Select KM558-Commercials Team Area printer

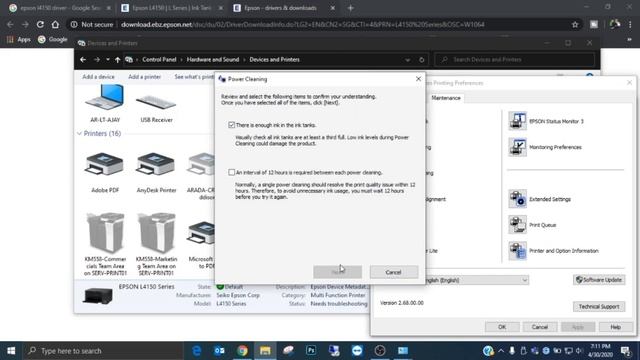pyautogui.click(x=105, y=244)
